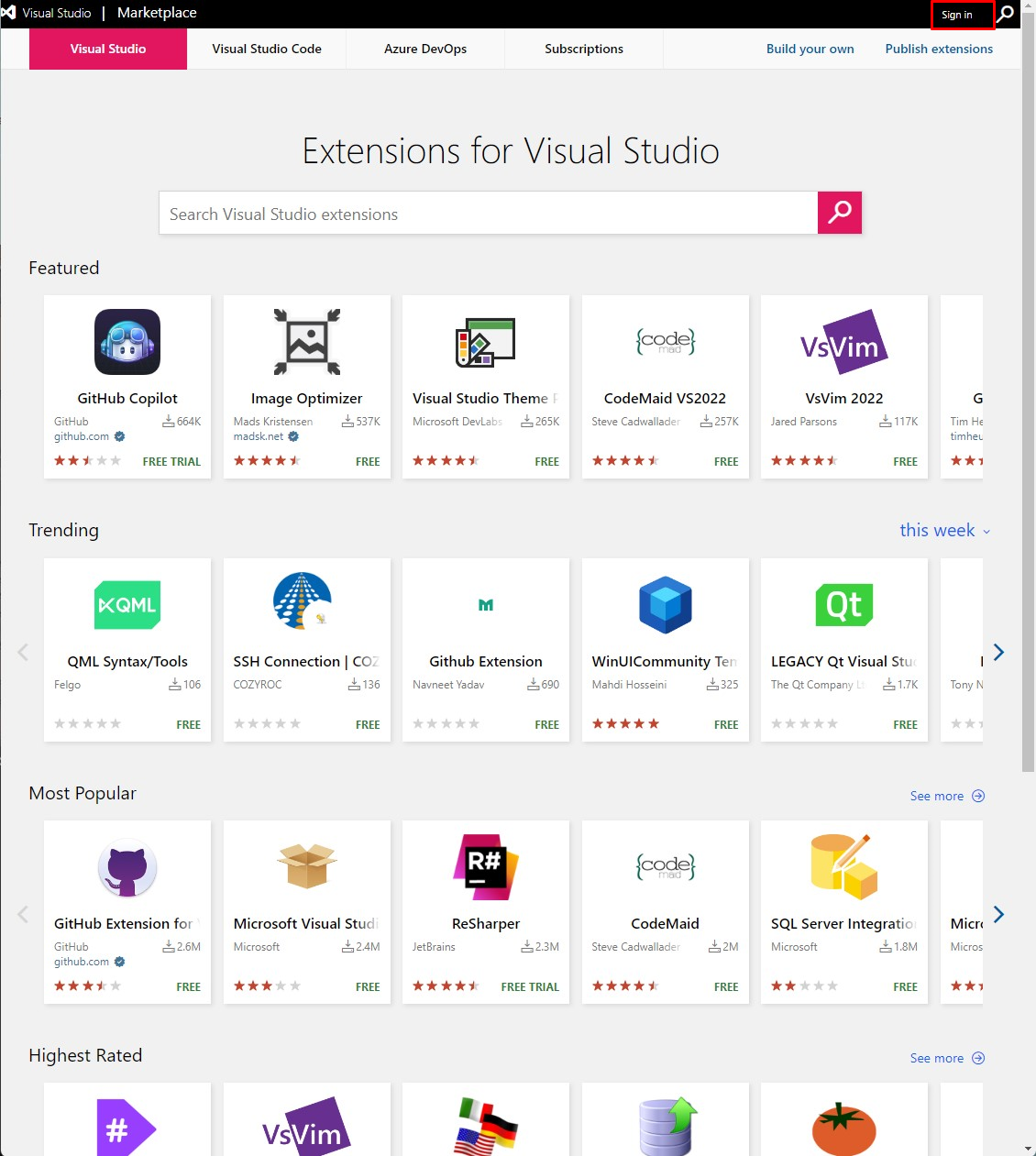Screen dimensions: 1036x1156
Task: Click the WinUICommunity Templates title text
Action: click(665, 661)
